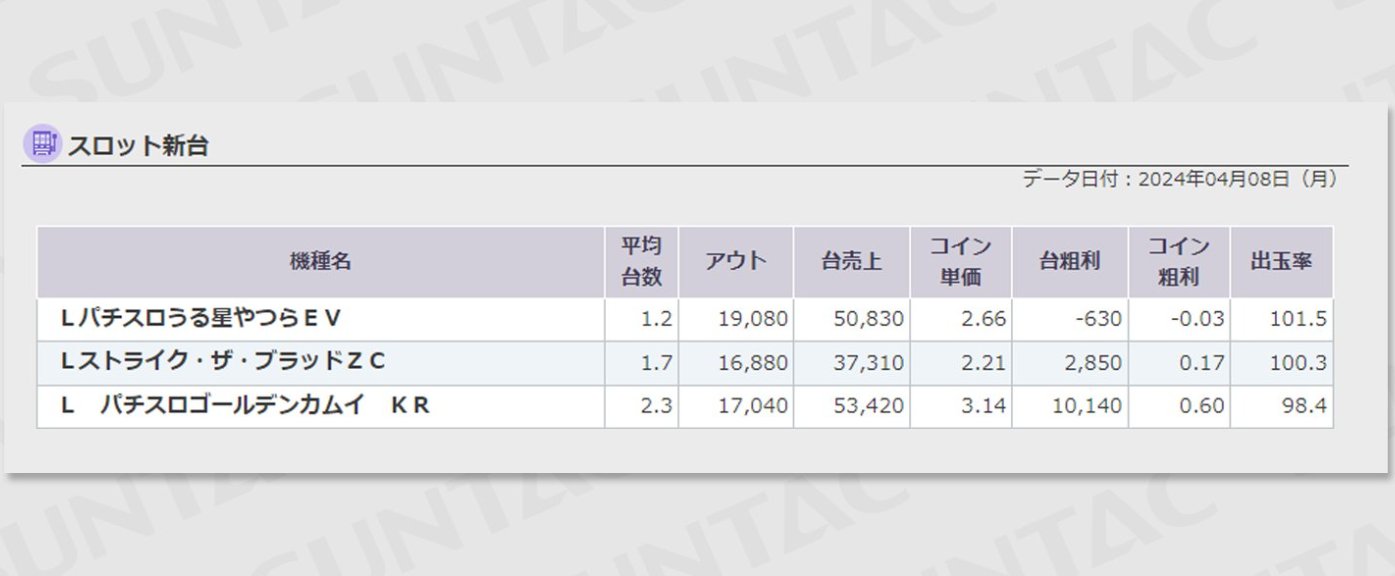The image size is (1395, 576).
Task: Select the 0.60 コイン粗利 cell
Action: point(1179,407)
